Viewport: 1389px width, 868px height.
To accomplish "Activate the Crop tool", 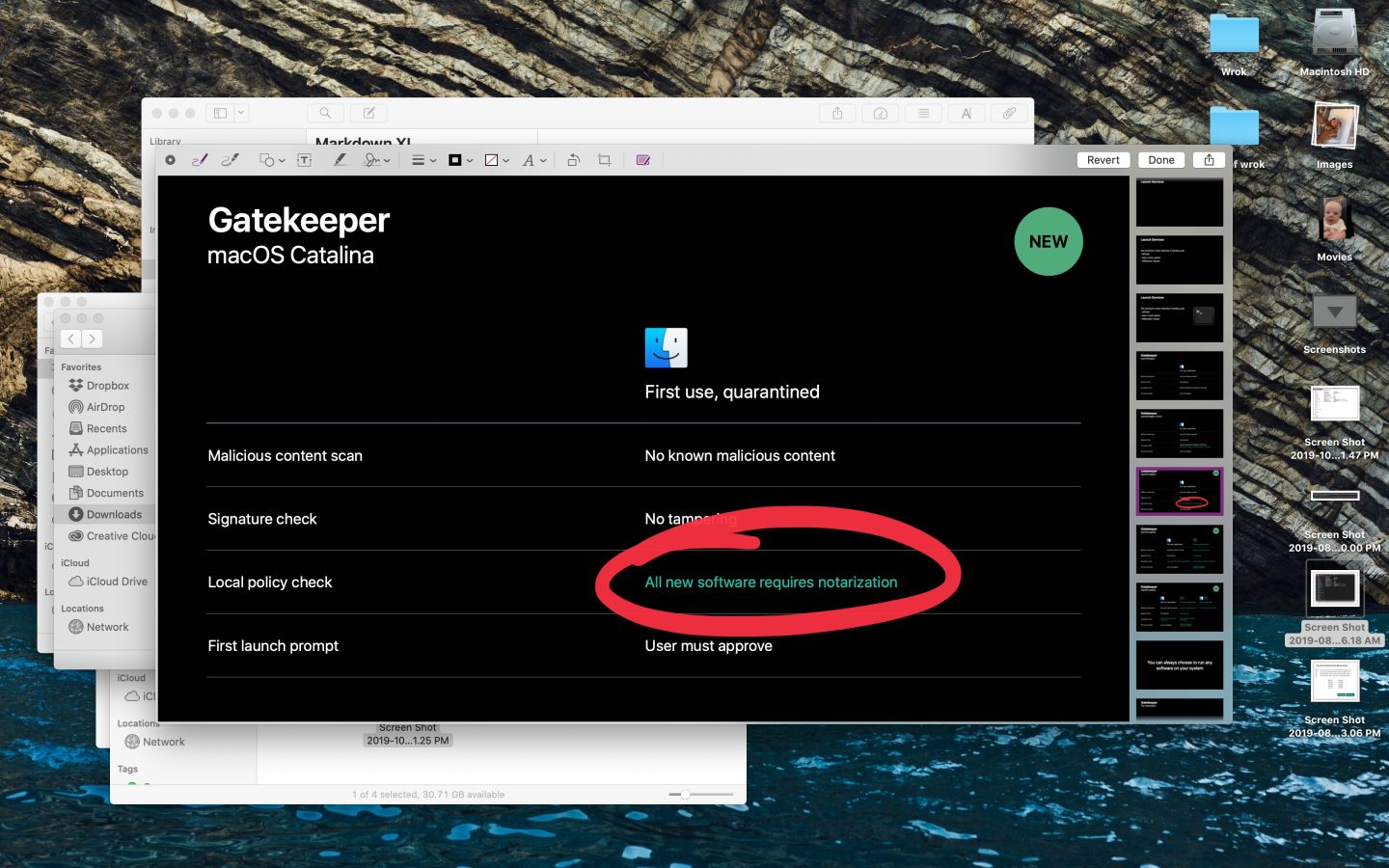I will coord(603,159).
